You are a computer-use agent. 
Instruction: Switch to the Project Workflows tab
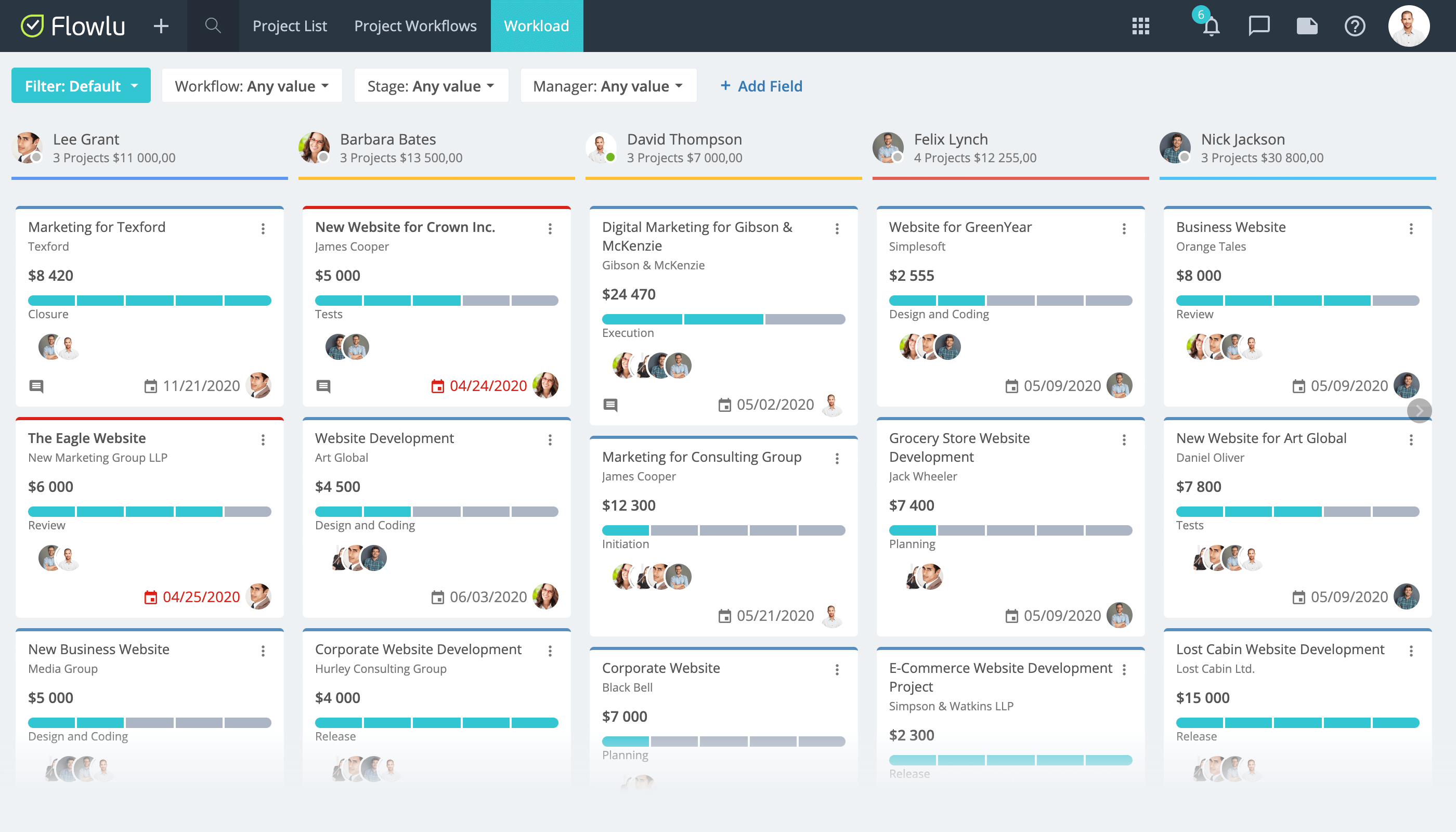coord(415,25)
